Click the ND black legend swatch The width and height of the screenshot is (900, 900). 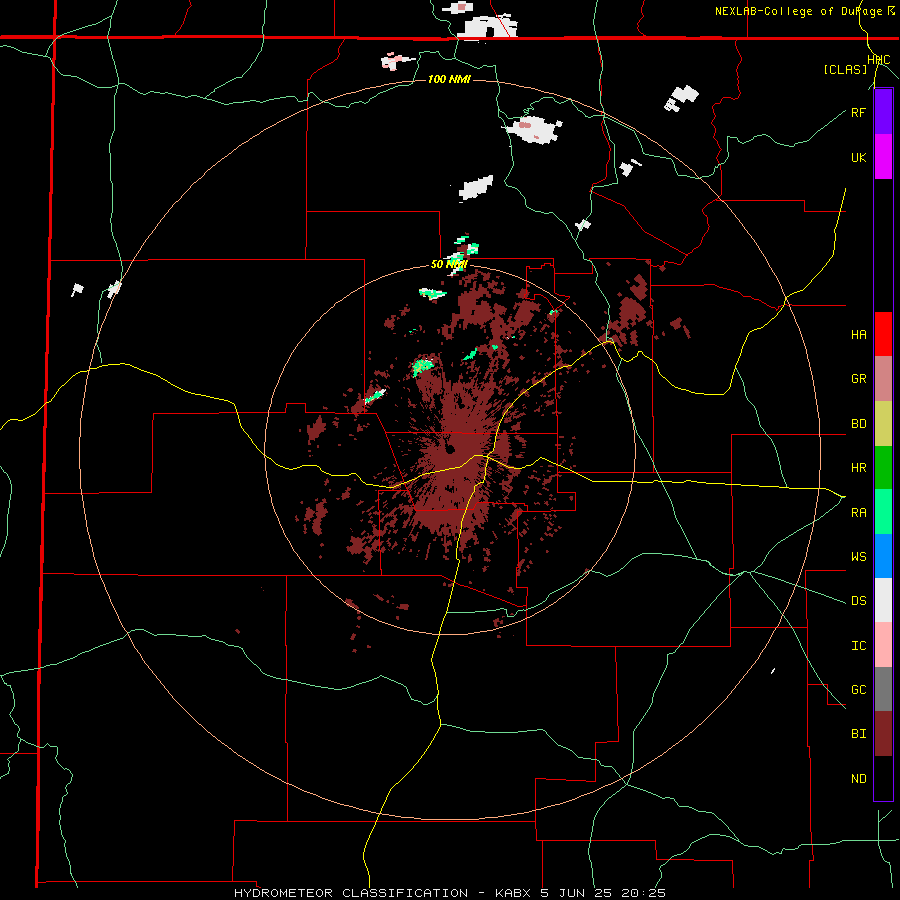point(883,778)
